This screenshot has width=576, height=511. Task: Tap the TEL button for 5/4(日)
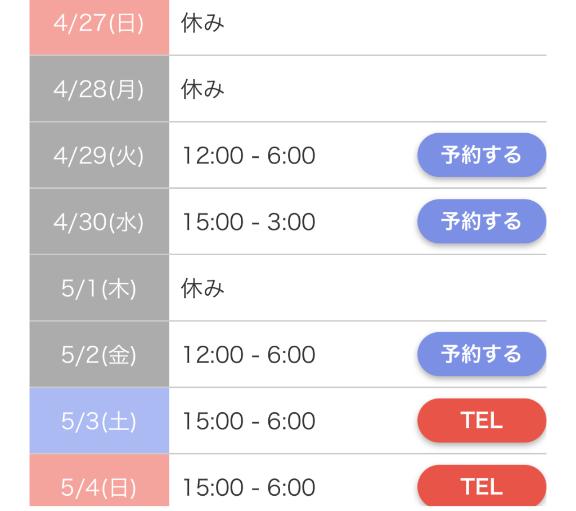[482, 486]
